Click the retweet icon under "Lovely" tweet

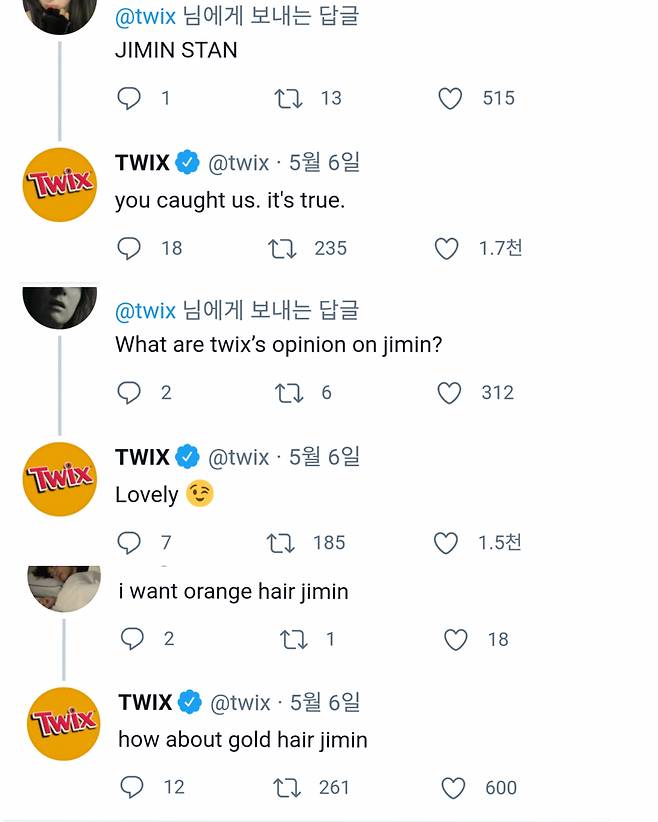click(x=281, y=543)
